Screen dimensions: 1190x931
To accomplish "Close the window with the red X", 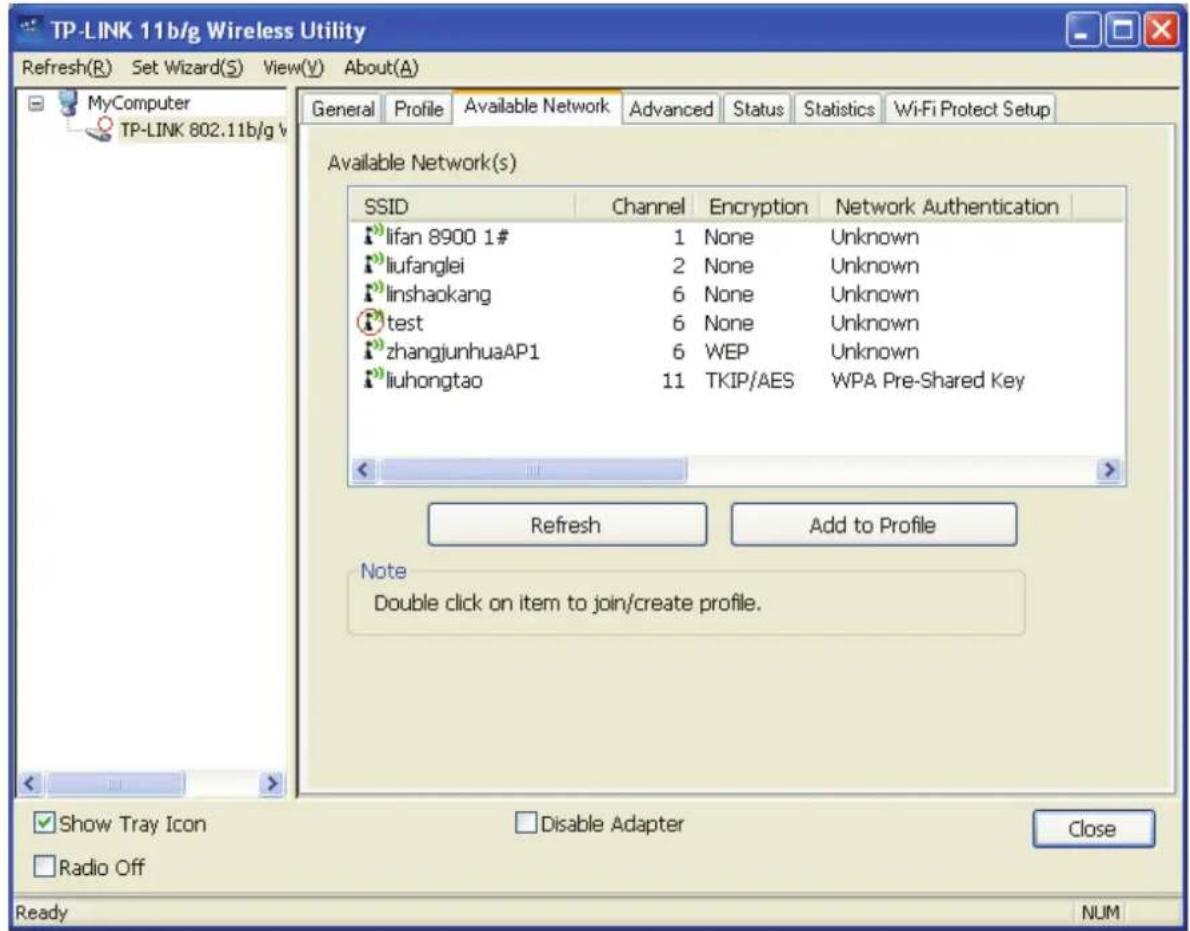I will click(x=1161, y=30).
